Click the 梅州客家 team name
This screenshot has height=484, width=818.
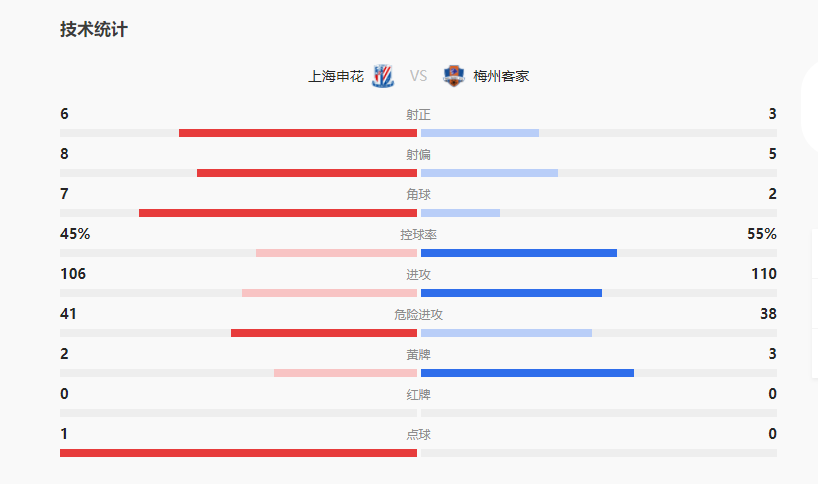point(502,76)
